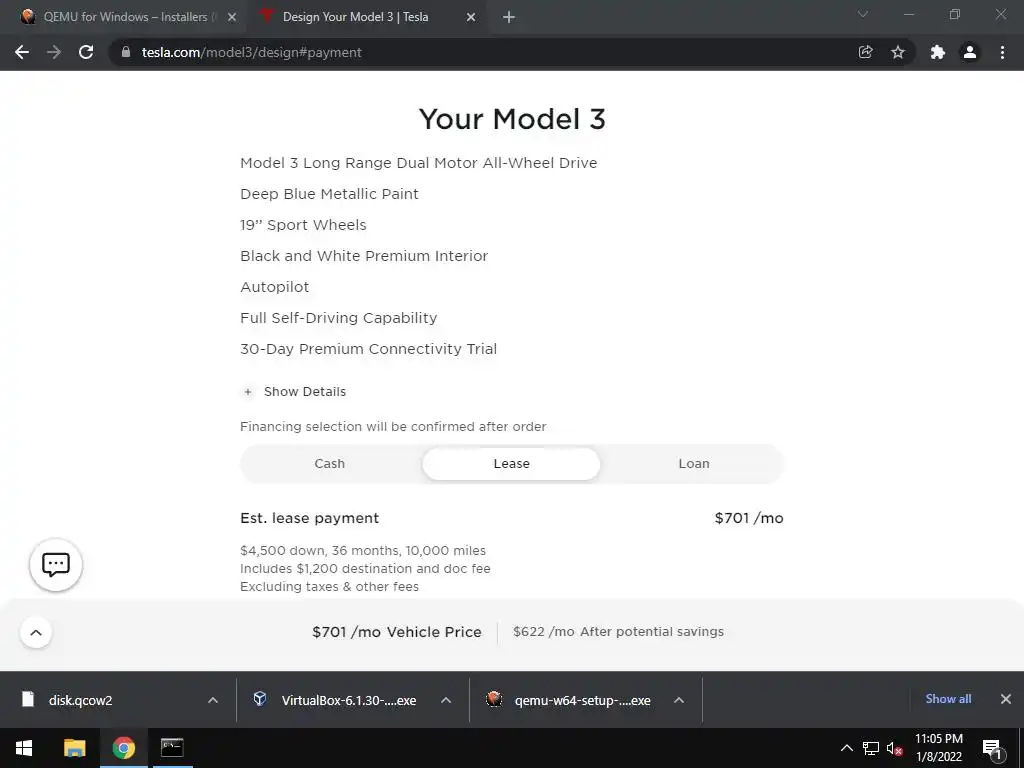Viewport: 1024px width, 768px height.
Task: Click Black and White Premium Interior text
Action: click(364, 256)
